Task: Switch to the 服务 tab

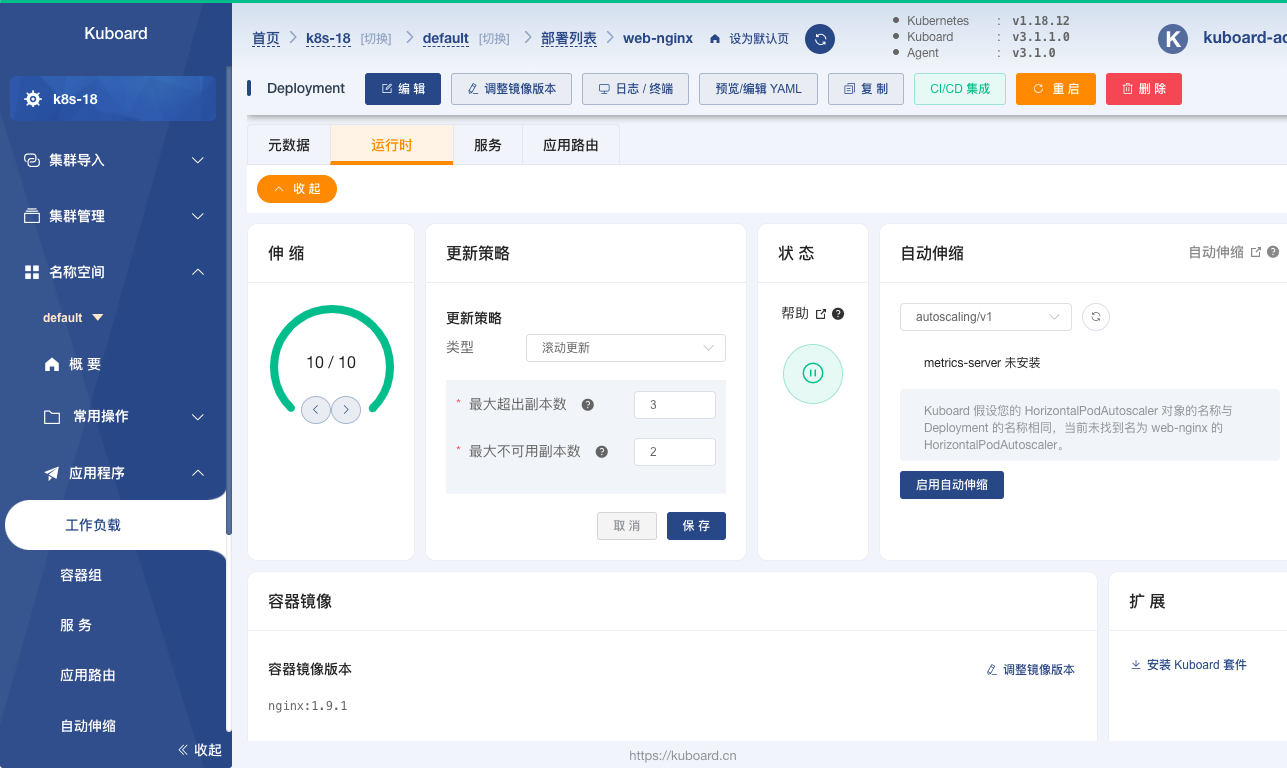Action: (488, 145)
